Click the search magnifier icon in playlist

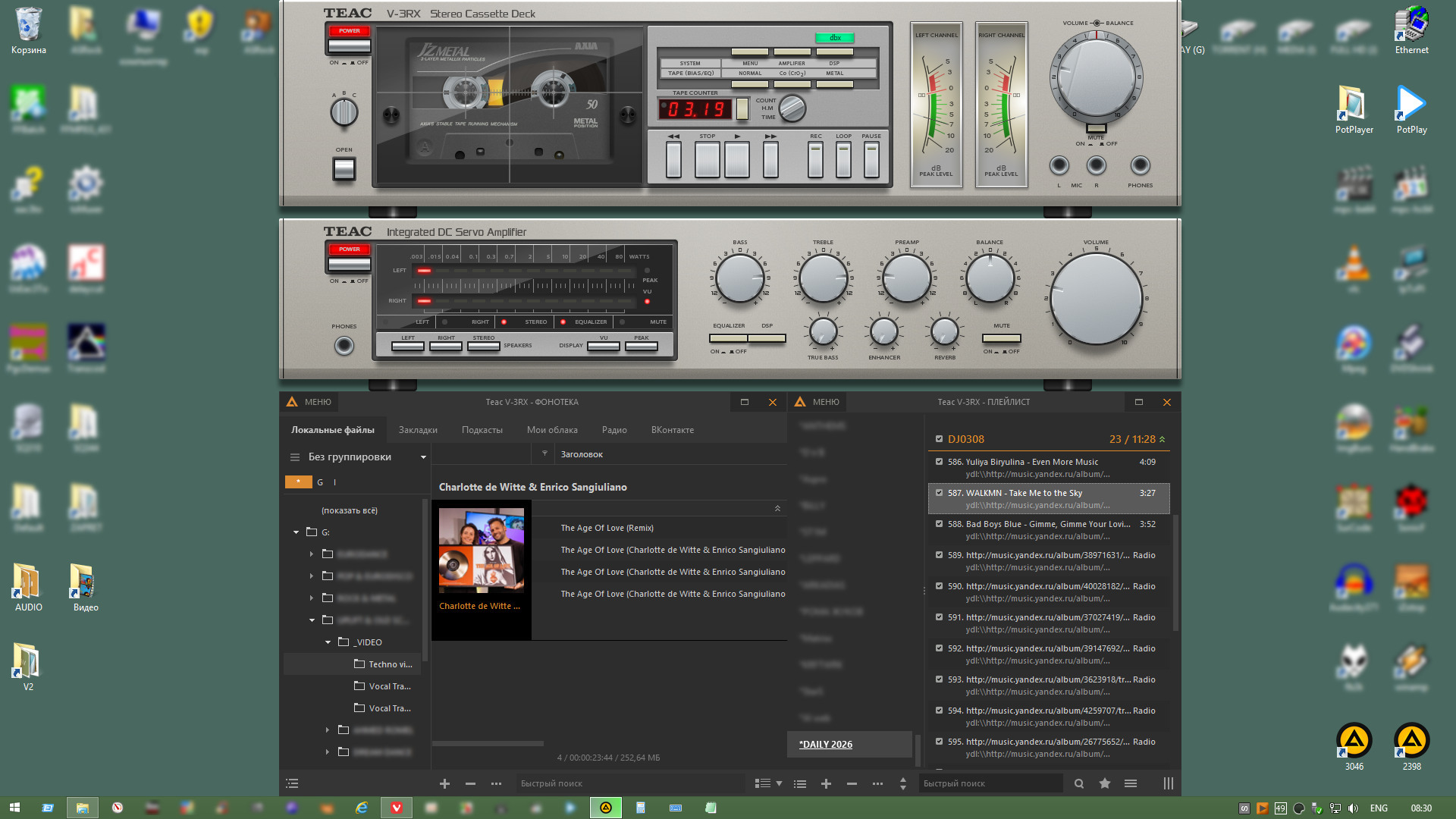point(1078,783)
